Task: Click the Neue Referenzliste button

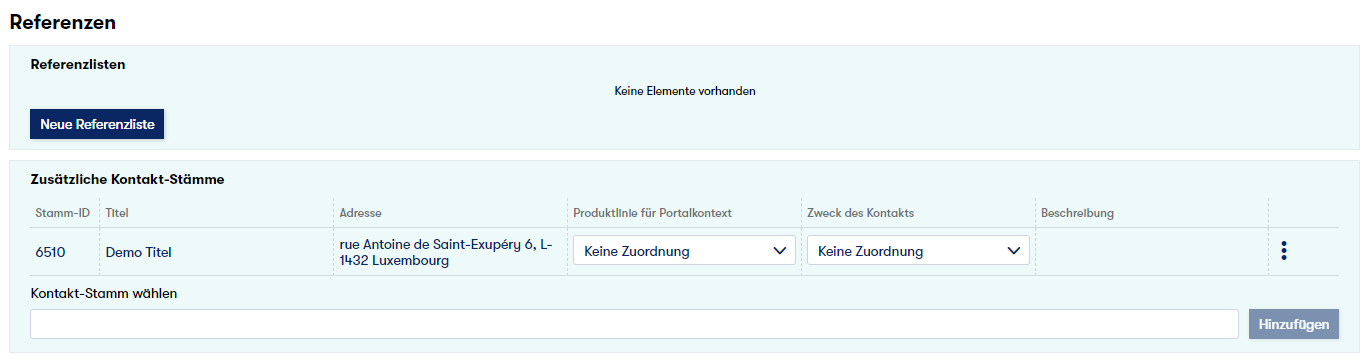Action: tap(97, 124)
